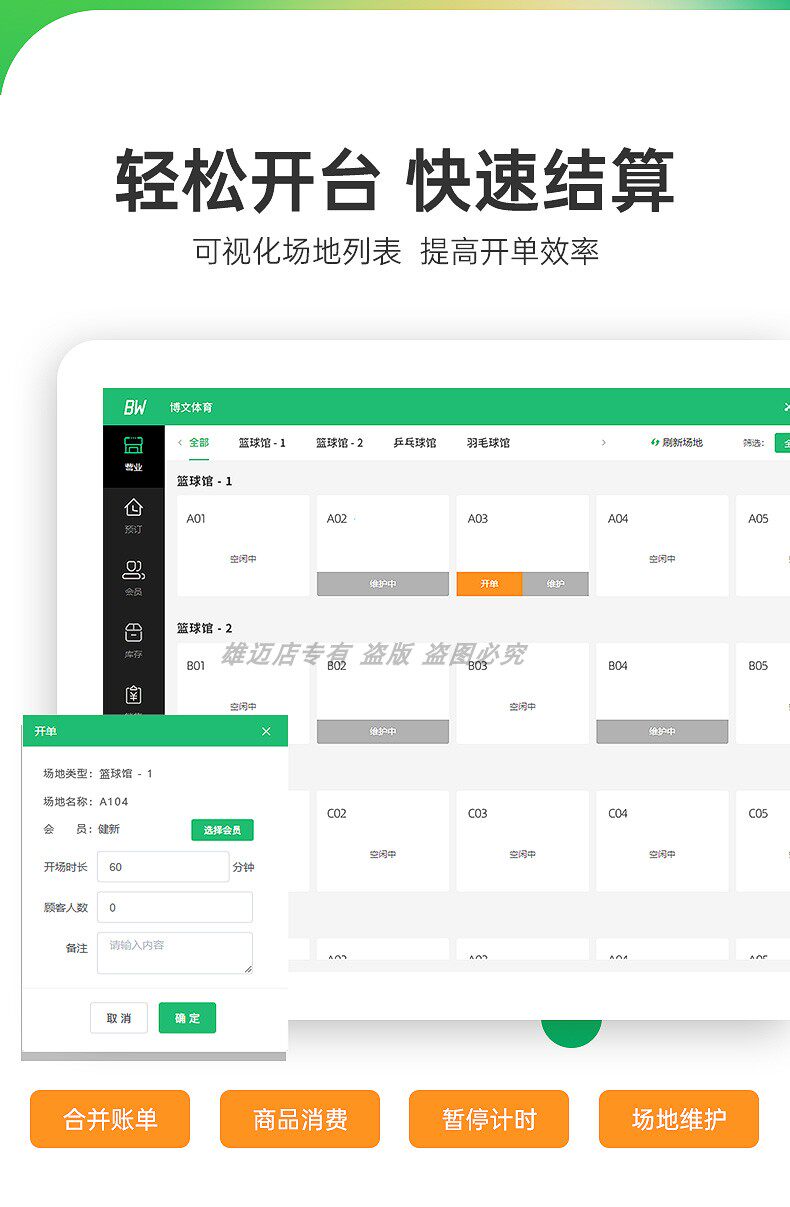The height and width of the screenshot is (1207, 790).
Task: Close the 开单 dialog with X
Action: (x=266, y=731)
